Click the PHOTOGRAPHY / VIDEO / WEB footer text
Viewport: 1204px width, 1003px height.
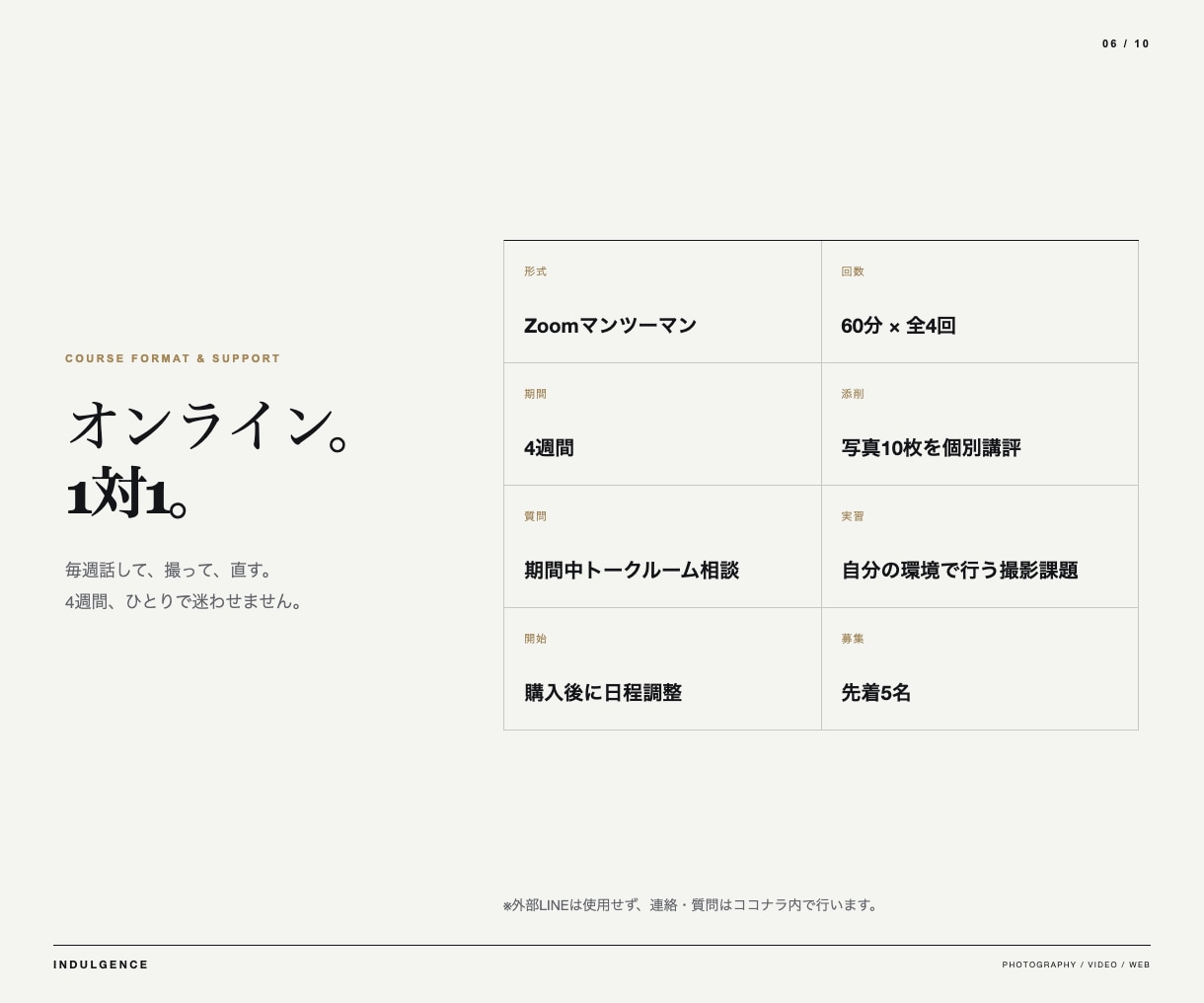pyautogui.click(x=1076, y=964)
